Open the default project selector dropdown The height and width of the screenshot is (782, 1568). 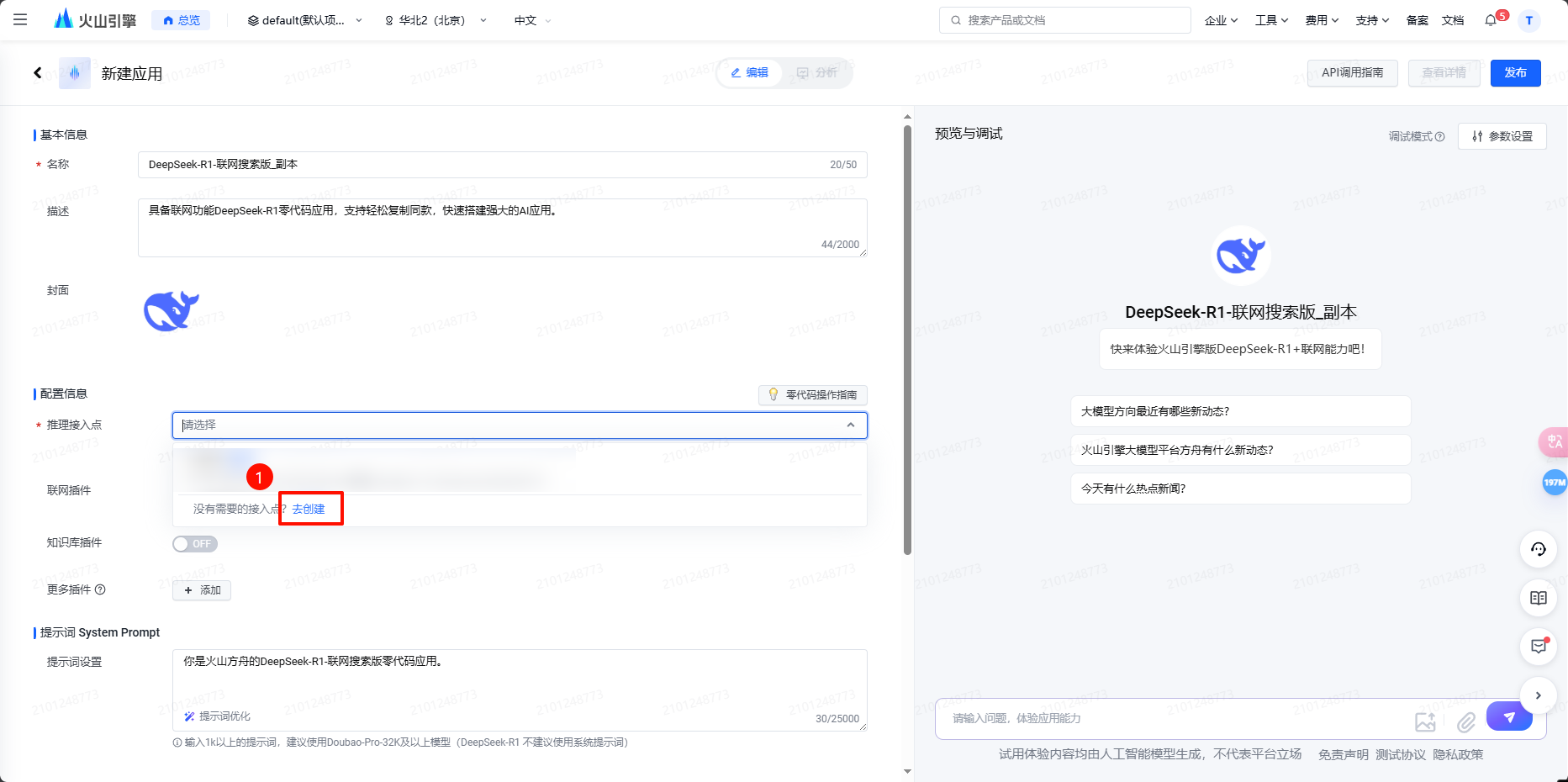pos(304,20)
